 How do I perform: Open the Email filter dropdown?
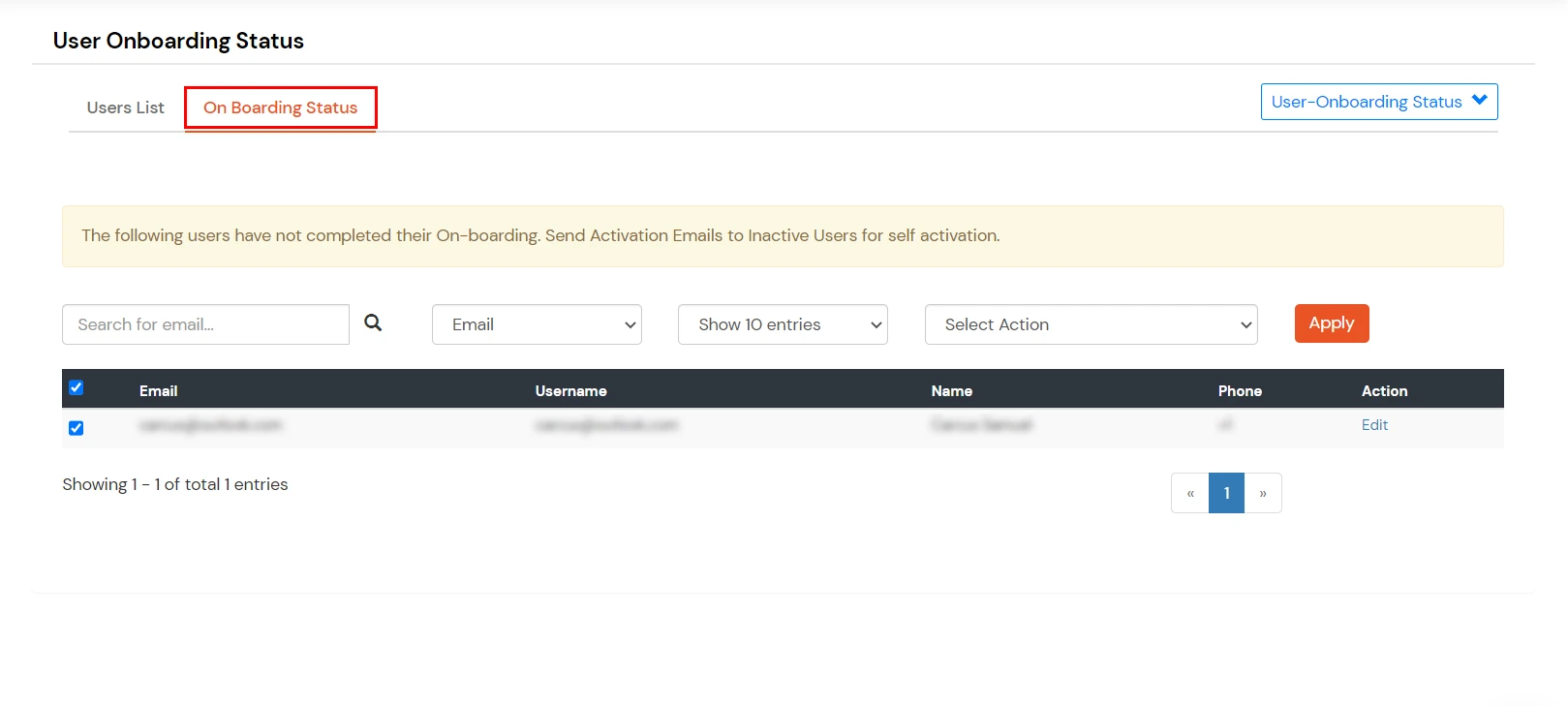(x=537, y=324)
